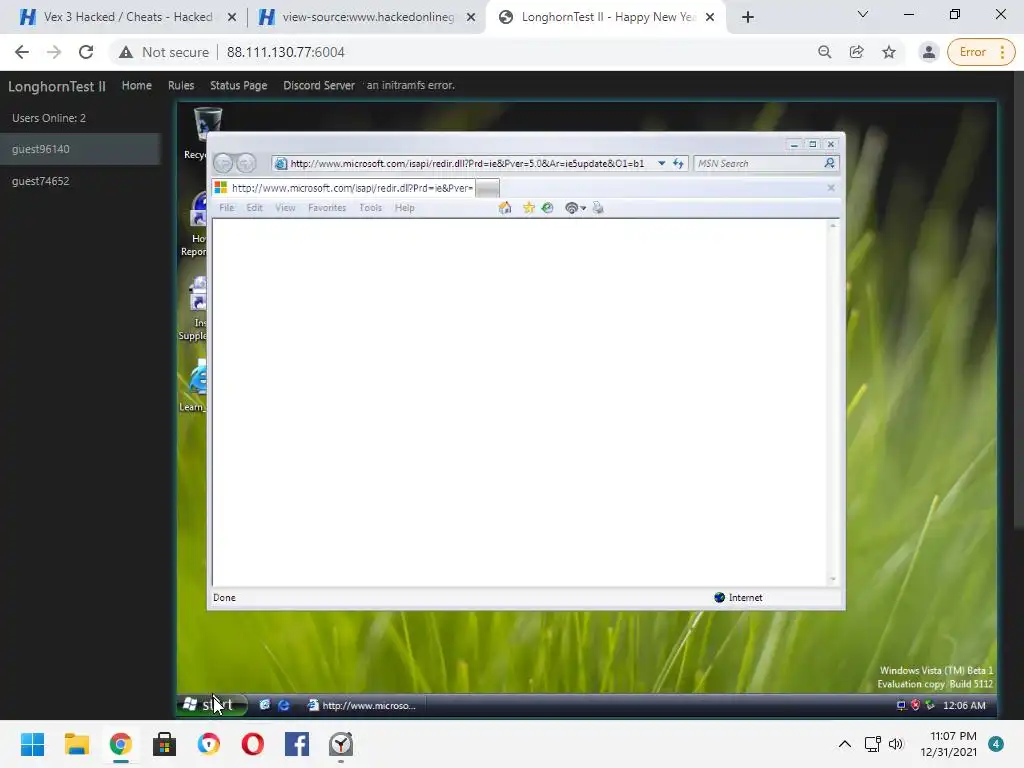
Task: Open the IE Favorites menu
Action: click(x=327, y=208)
